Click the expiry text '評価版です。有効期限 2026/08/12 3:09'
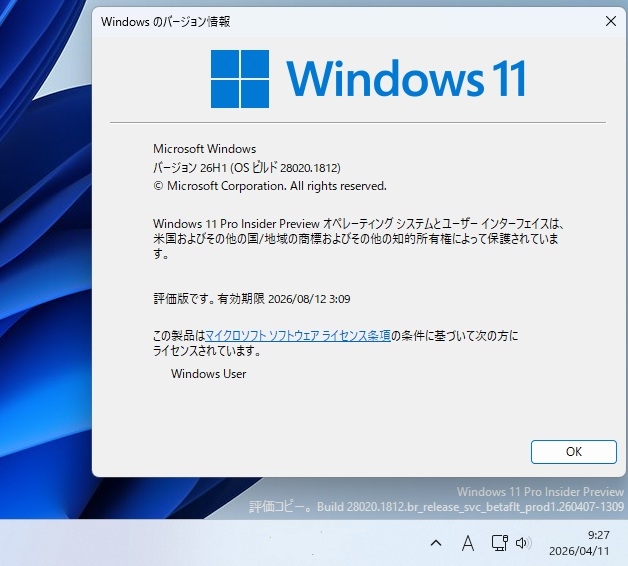The width and height of the screenshot is (628, 566). pos(252,299)
